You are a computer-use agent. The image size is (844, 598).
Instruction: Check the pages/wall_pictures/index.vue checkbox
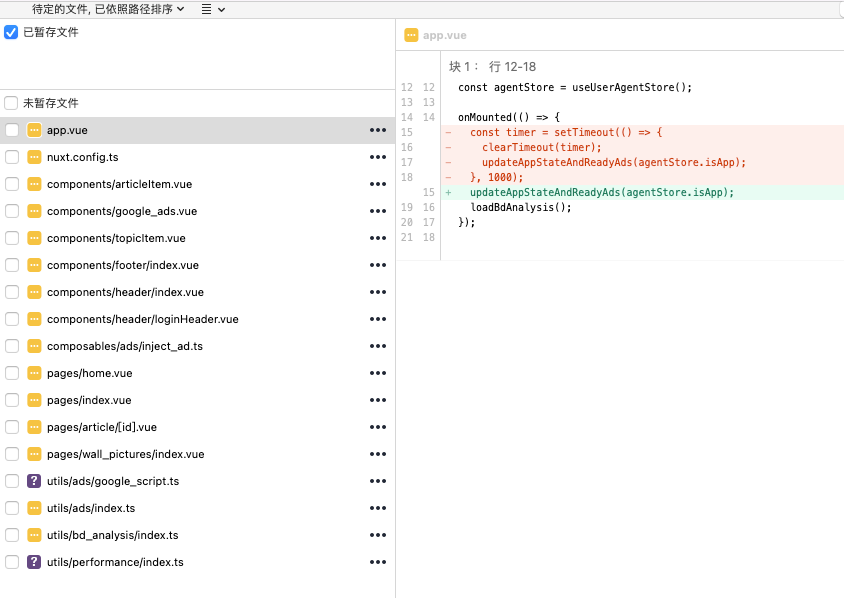[x=12, y=454]
